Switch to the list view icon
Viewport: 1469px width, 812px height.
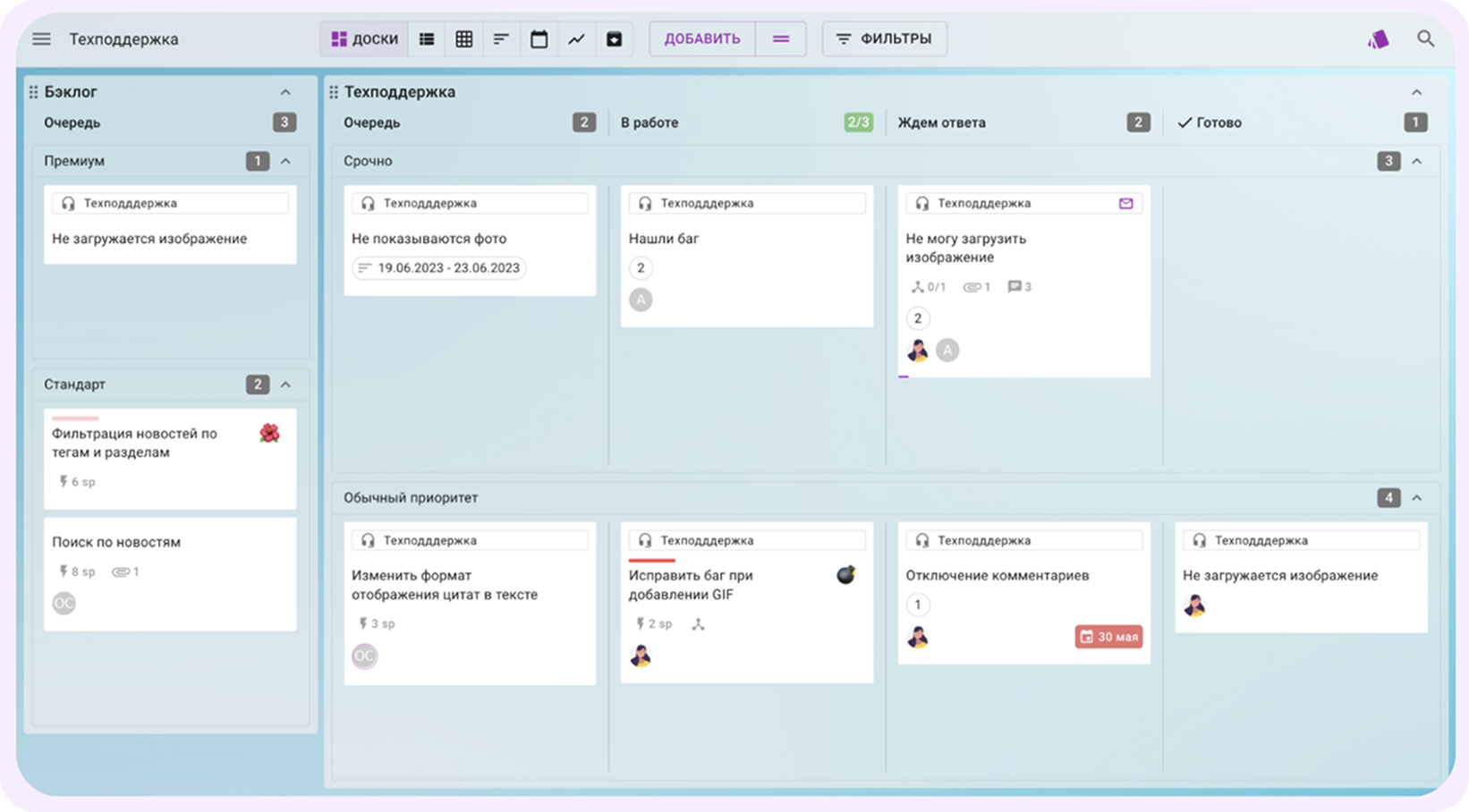pyautogui.click(x=427, y=38)
